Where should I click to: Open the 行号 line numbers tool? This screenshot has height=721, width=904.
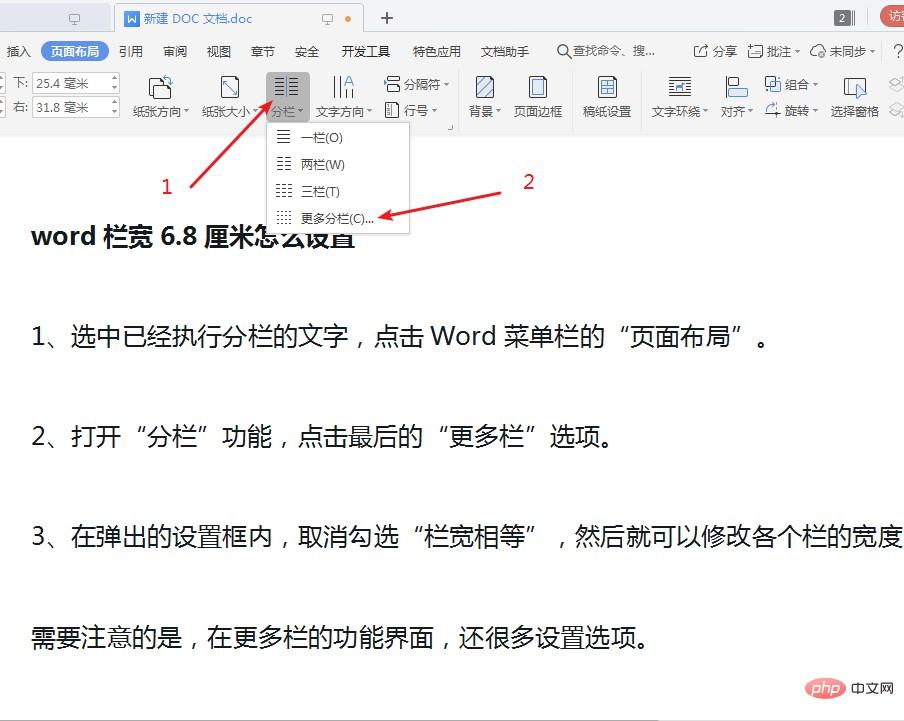coord(411,110)
